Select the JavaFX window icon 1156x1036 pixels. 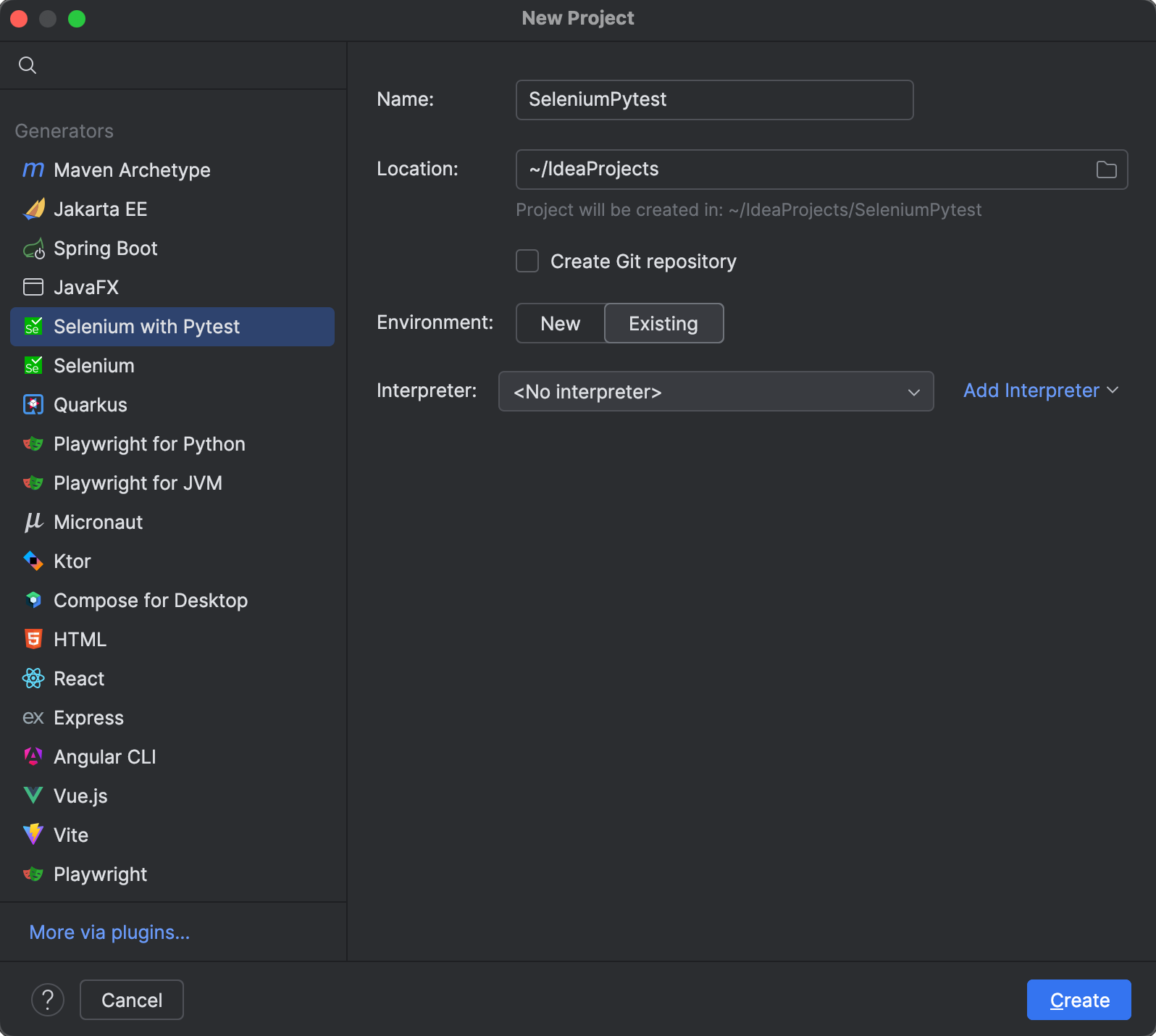tap(33, 287)
